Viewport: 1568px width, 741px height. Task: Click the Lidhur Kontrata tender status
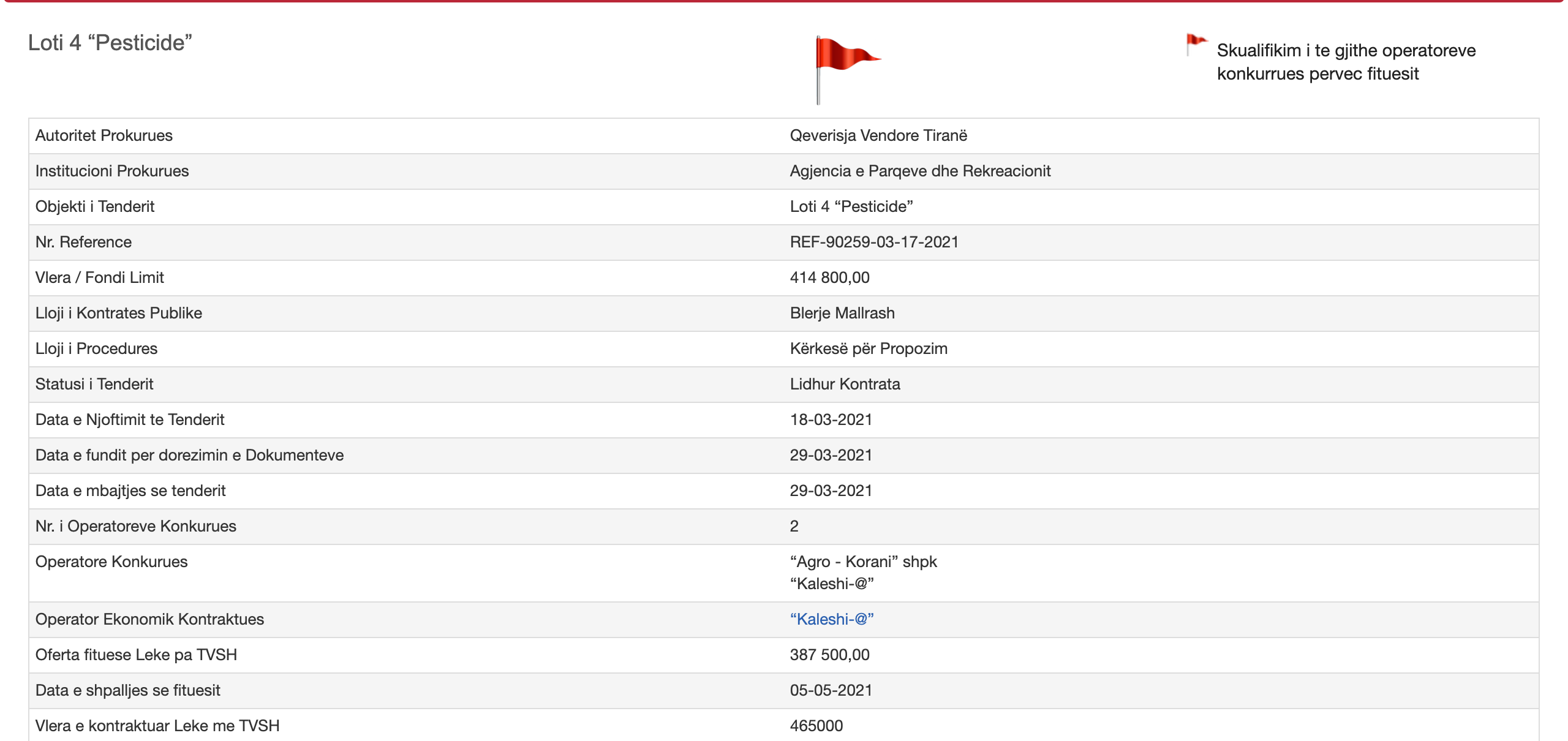tap(845, 384)
